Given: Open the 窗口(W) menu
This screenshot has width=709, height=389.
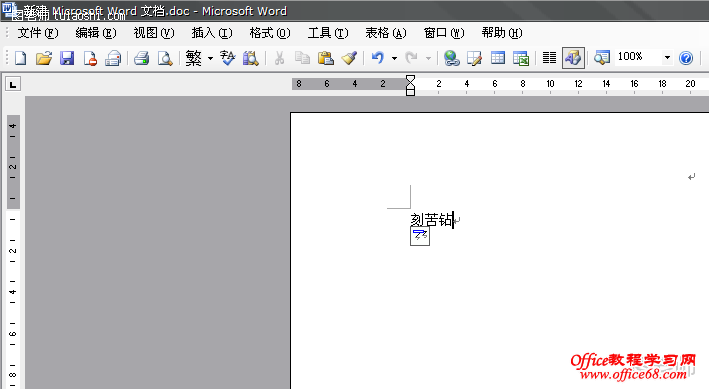Looking at the screenshot, I should point(444,33).
